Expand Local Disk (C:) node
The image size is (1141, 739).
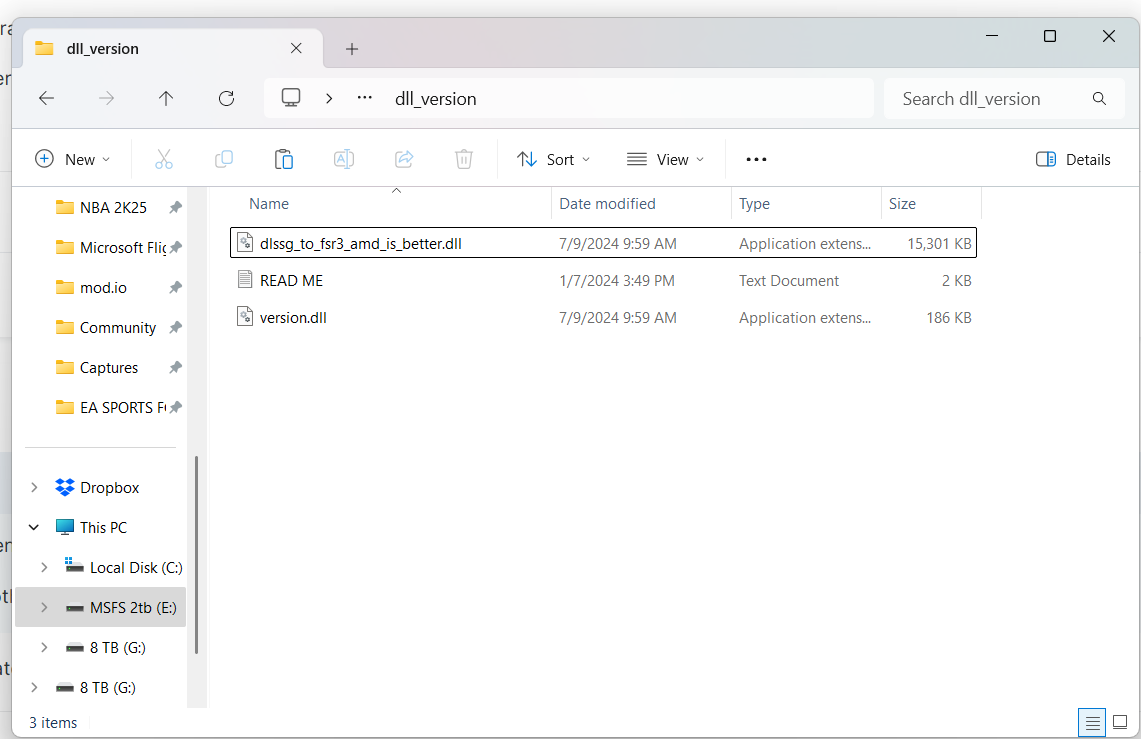coord(44,567)
